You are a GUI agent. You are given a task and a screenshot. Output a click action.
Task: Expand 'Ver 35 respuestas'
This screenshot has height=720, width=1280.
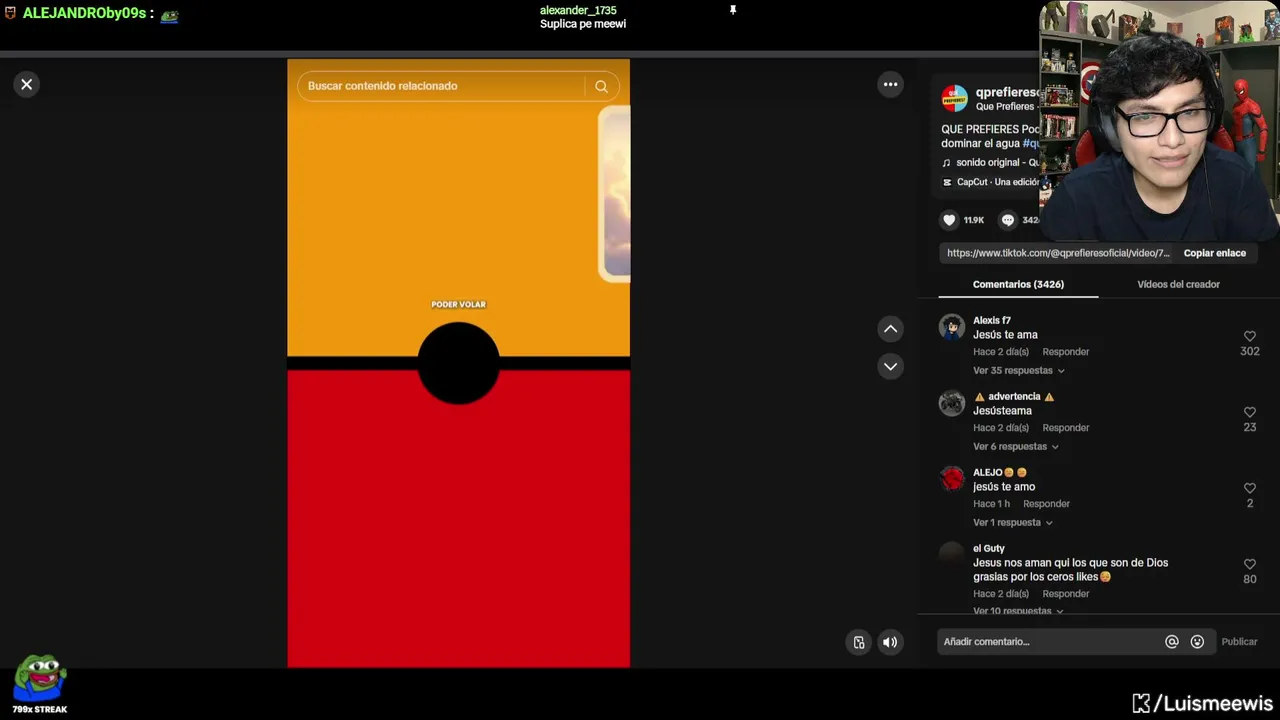tap(1018, 371)
